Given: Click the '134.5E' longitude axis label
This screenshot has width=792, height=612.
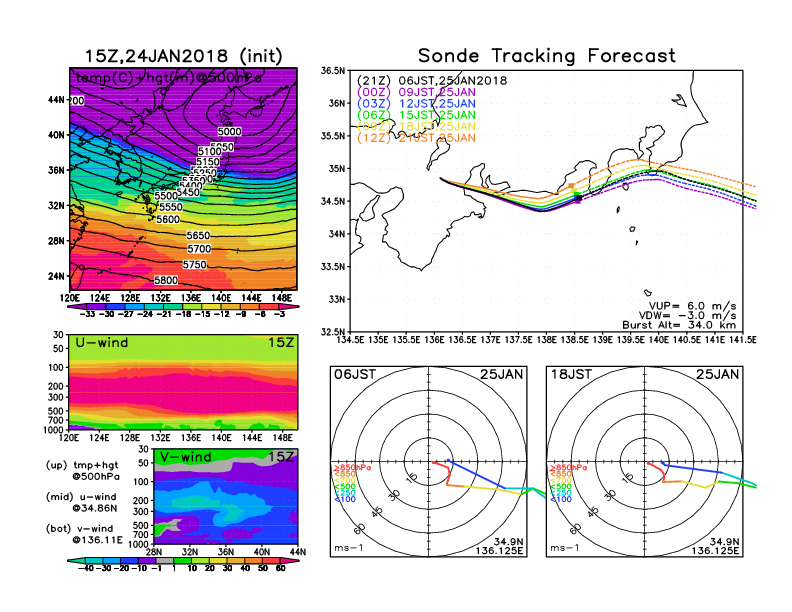Looking at the screenshot, I should coord(350,340).
